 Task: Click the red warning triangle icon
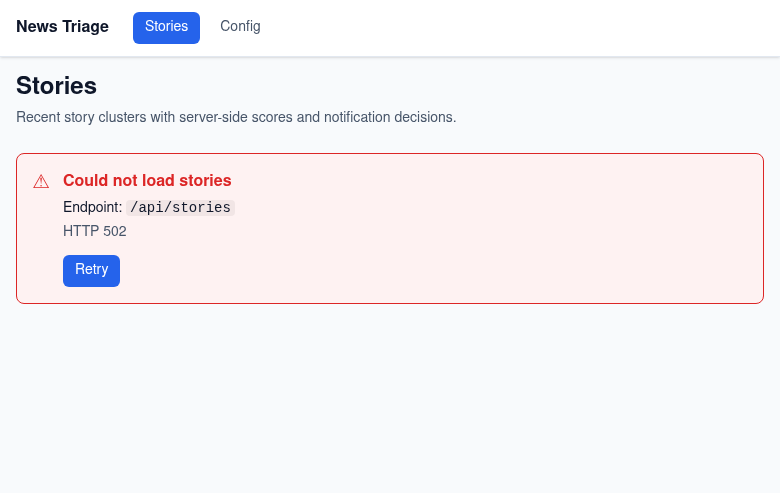(41, 182)
